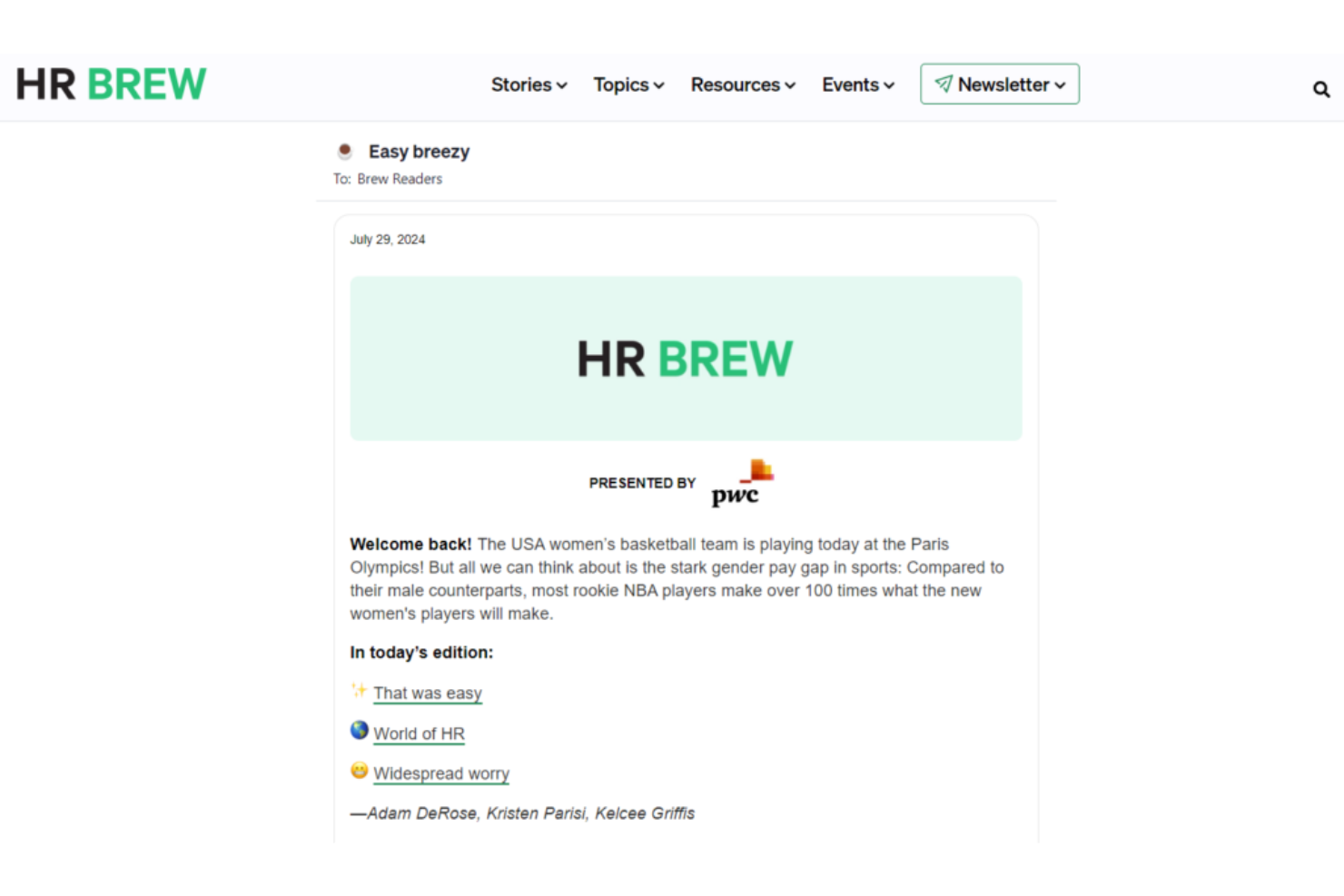The image size is (1344, 896).
Task: Follow the Widespread worry link
Action: (x=441, y=773)
